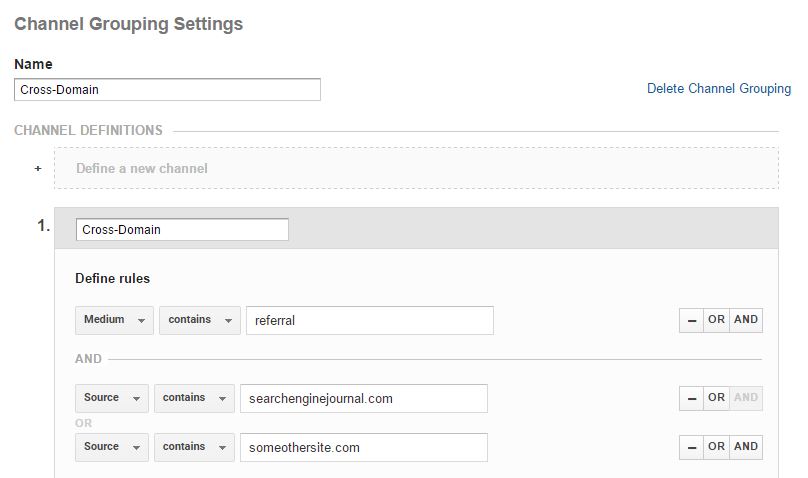Remove the Medium contains referral rule with minus

[692, 320]
